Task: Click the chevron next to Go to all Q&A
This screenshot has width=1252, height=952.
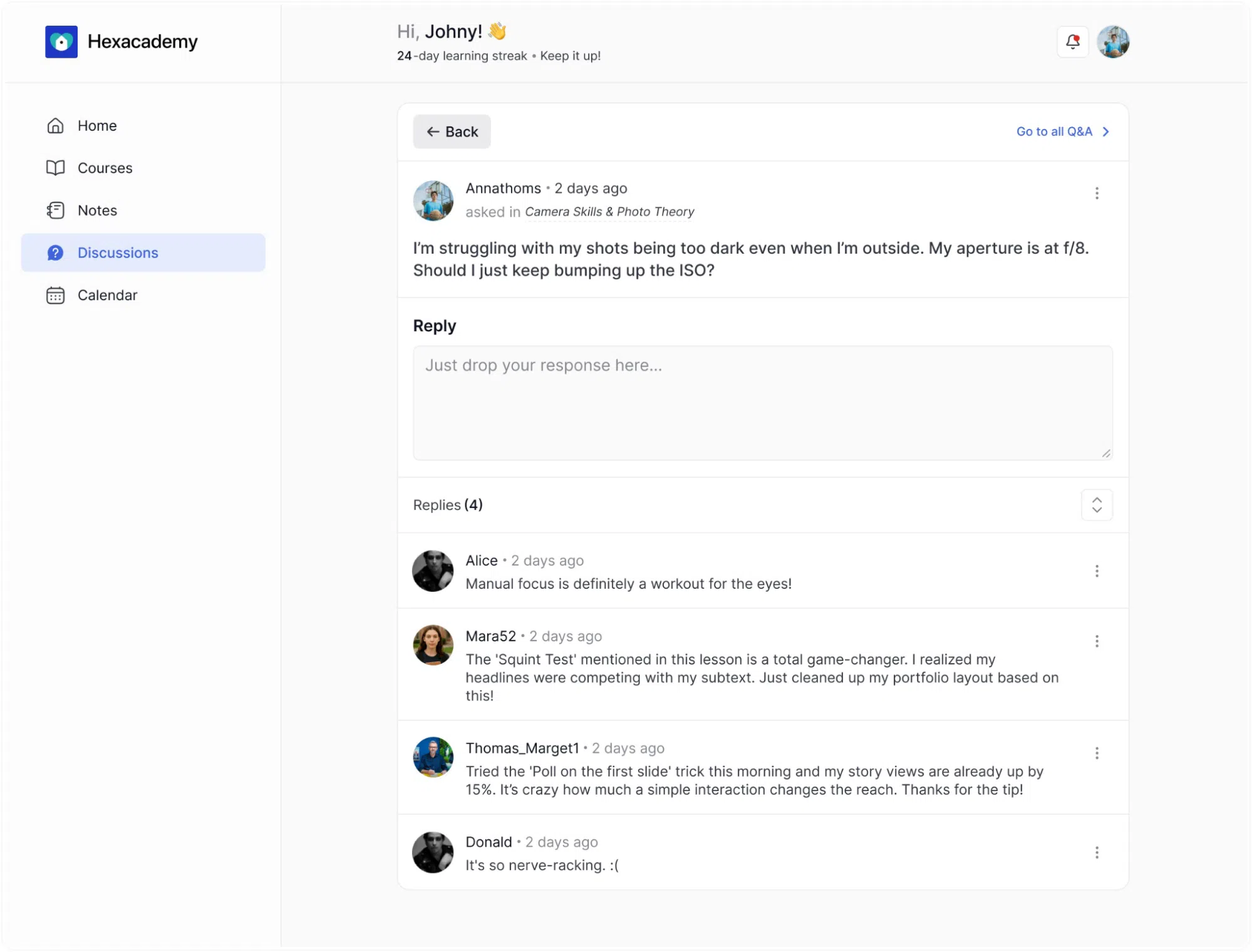Action: coord(1105,132)
